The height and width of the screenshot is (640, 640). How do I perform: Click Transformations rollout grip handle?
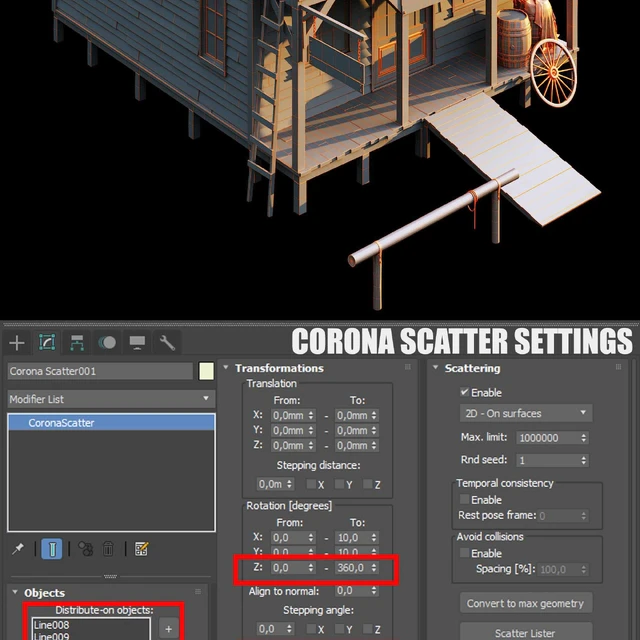(x=408, y=367)
